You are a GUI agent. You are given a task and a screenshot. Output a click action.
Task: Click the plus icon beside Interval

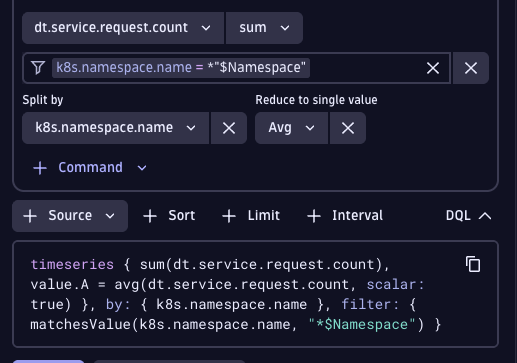314,216
